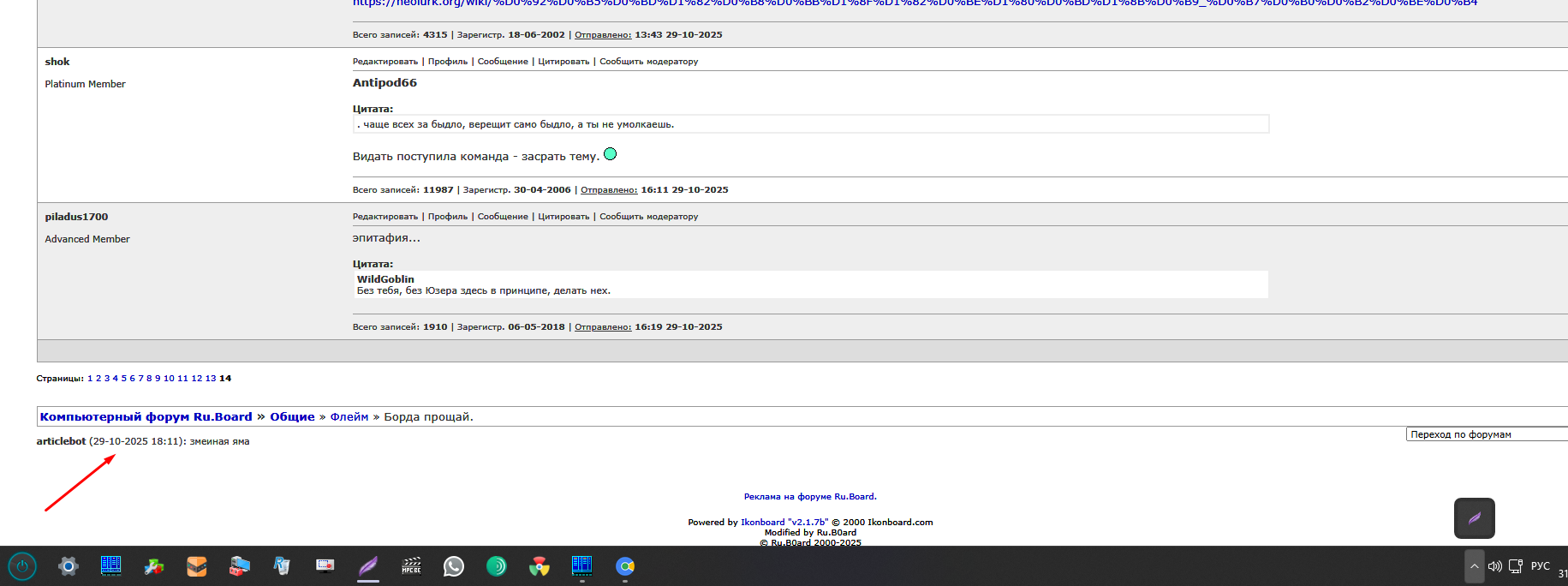Click Цитировать in shok's post
Image resolution: width=1568 pixels, height=586 pixels.
pyautogui.click(x=563, y=62)
